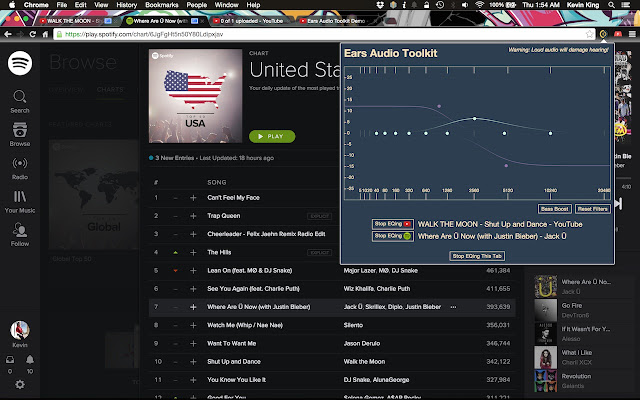
Task: Select See You Again song row
Action: [332, 289]
